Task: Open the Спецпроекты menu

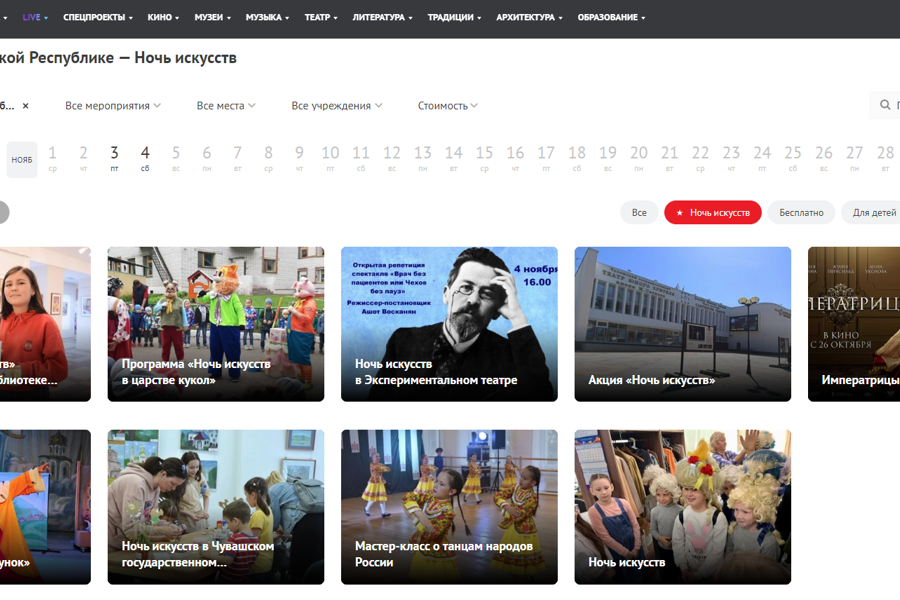Action: pos(98,17)
